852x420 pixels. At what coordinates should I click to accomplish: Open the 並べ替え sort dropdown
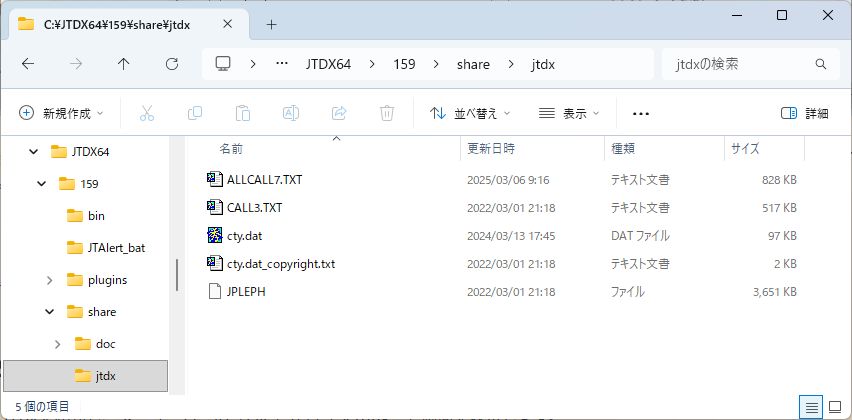470,113
